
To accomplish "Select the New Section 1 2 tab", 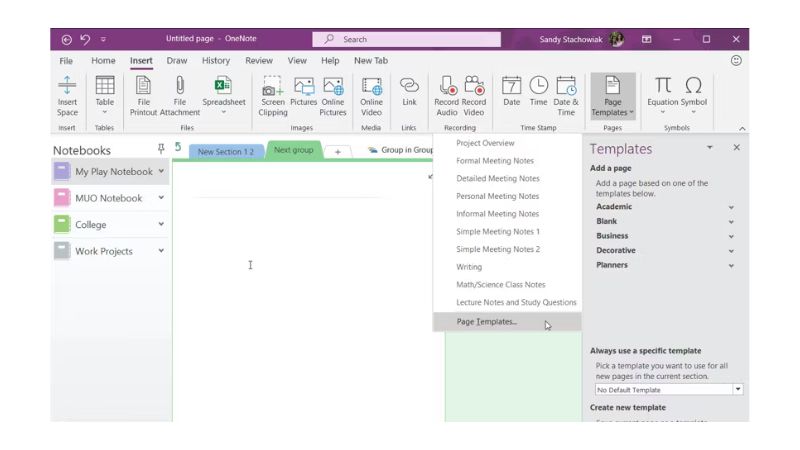I will tap(226, 152).
